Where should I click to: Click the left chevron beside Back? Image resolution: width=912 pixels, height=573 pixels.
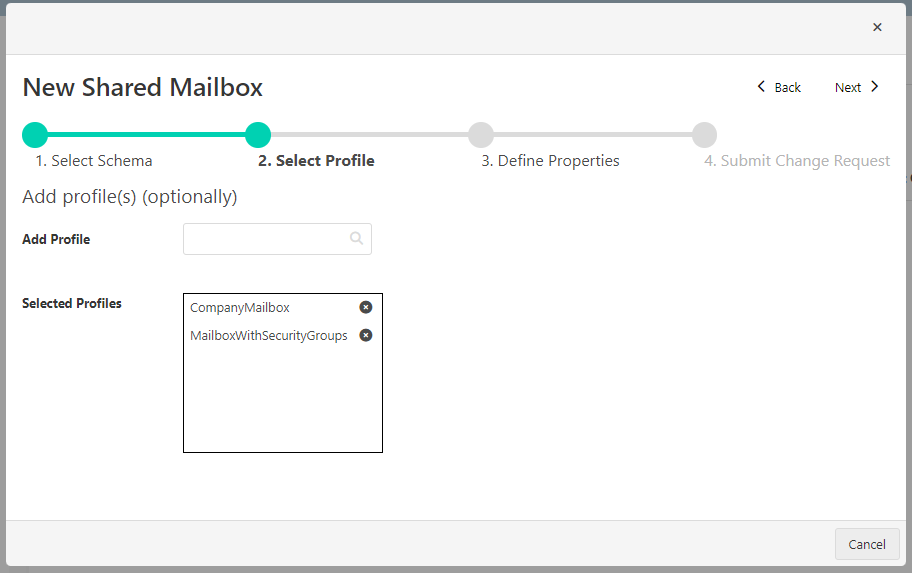tap(762, 87)
